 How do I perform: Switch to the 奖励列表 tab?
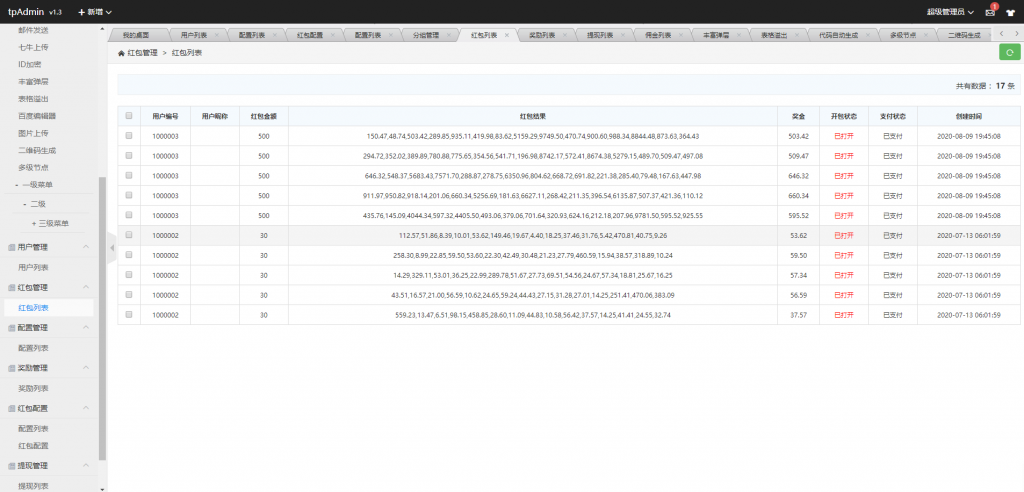[x=538, y=35]
